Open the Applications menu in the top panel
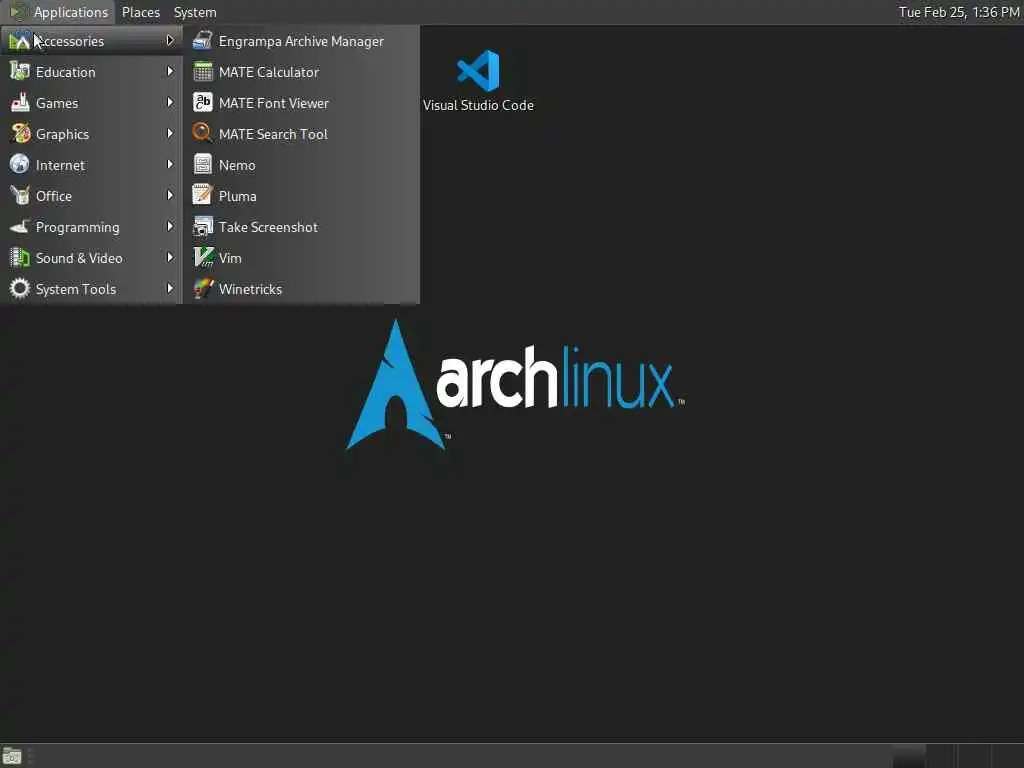 [59, 12]
